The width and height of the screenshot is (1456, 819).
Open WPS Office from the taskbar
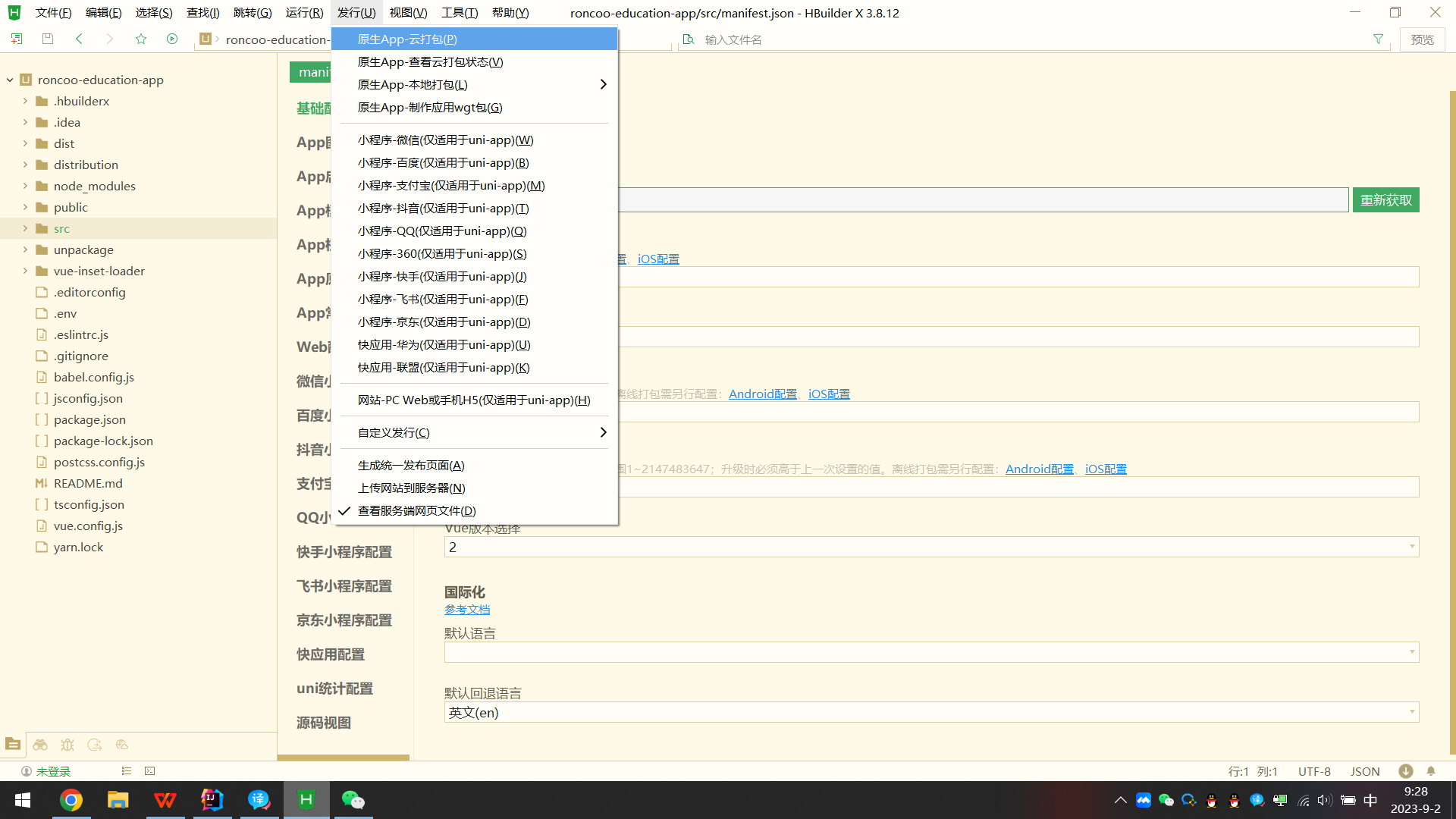(165, 800)
